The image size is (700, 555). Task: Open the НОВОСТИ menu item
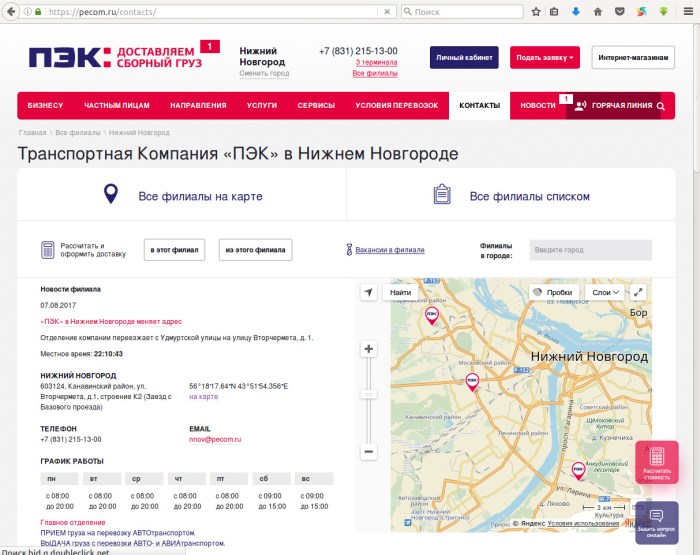[538, 106]
